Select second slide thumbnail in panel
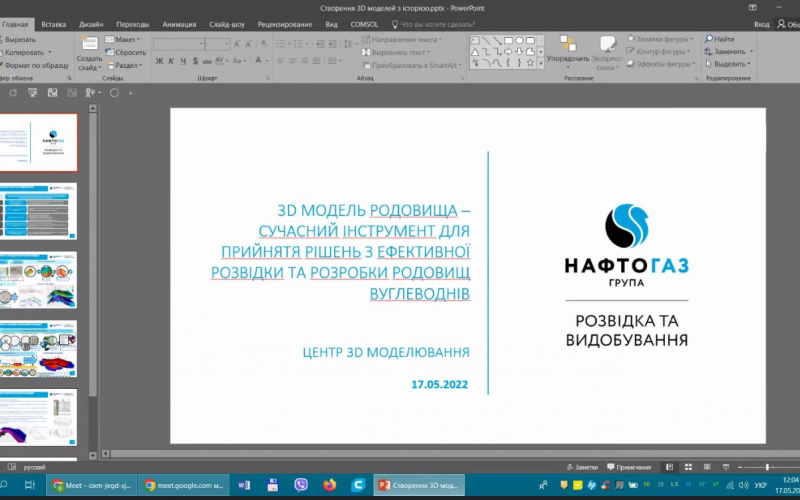This screenshot has height=500, width=800. [x=38, y=211]
